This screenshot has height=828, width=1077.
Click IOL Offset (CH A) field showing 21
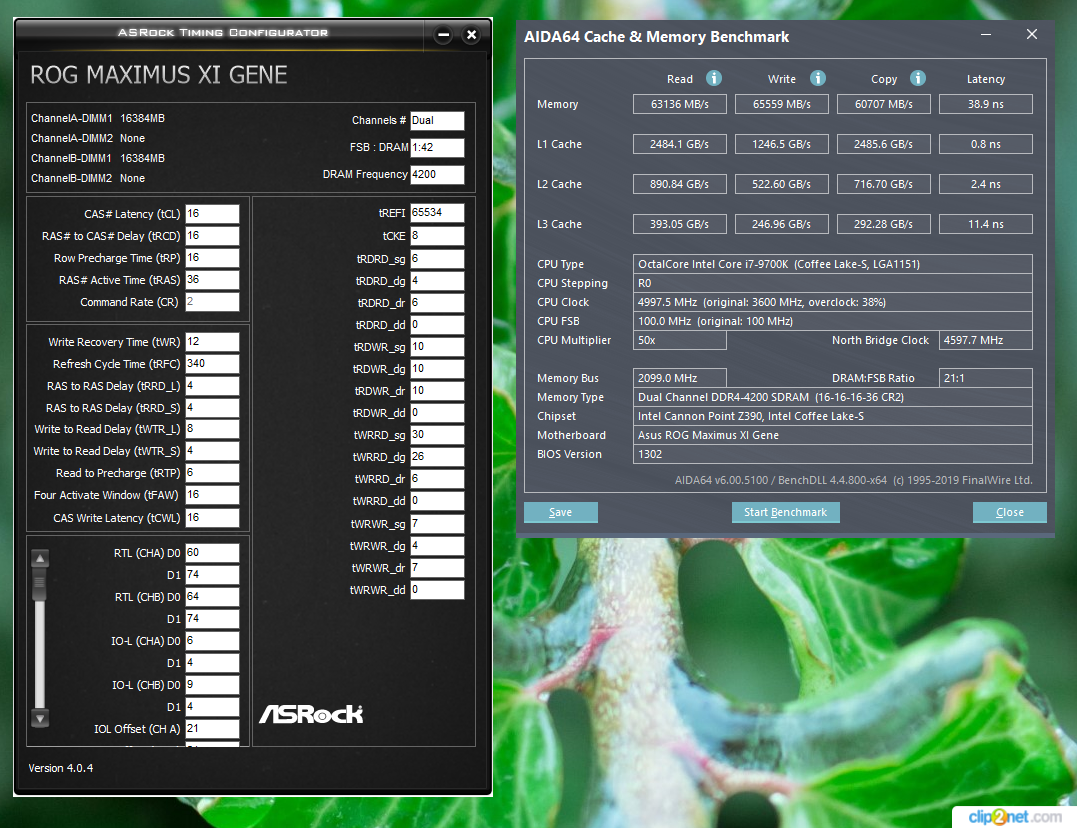tap(212, 729)
